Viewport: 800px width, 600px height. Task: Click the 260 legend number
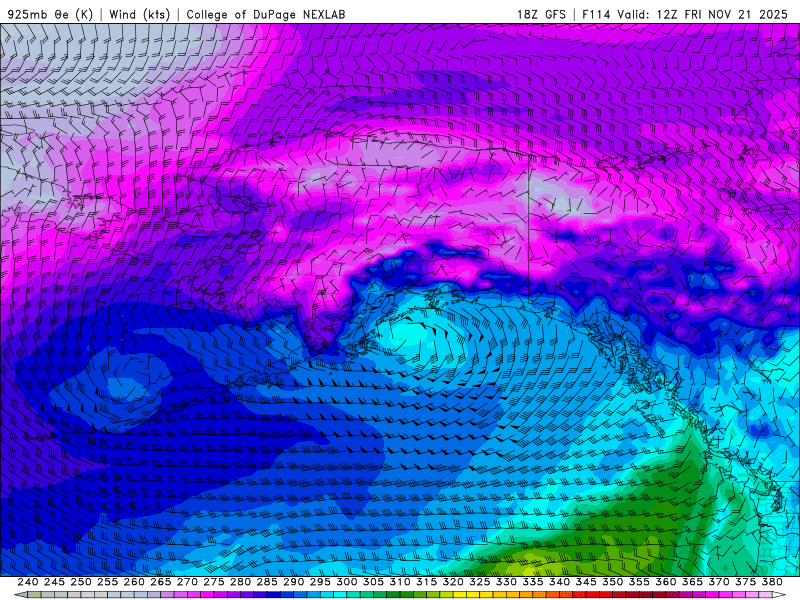[134, 582]
